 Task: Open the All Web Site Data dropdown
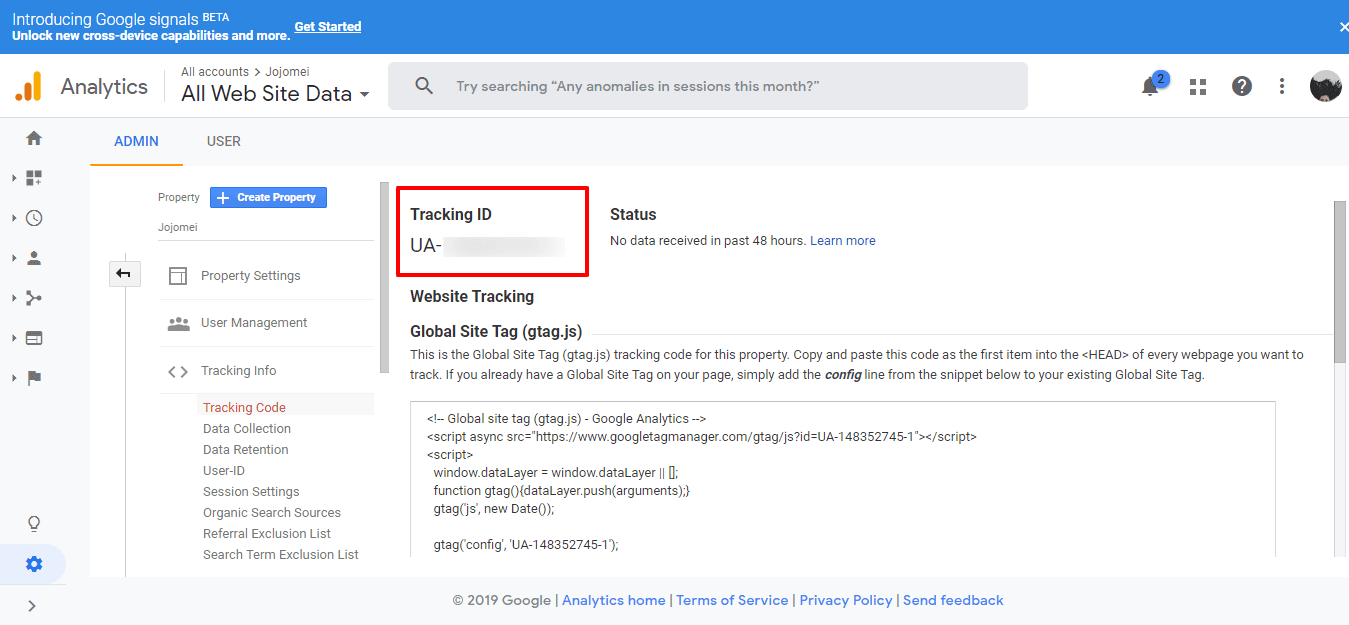click(276, 94)
